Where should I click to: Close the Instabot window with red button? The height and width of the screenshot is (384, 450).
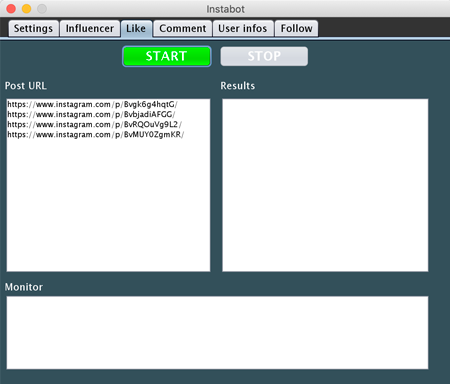point(11,9)
